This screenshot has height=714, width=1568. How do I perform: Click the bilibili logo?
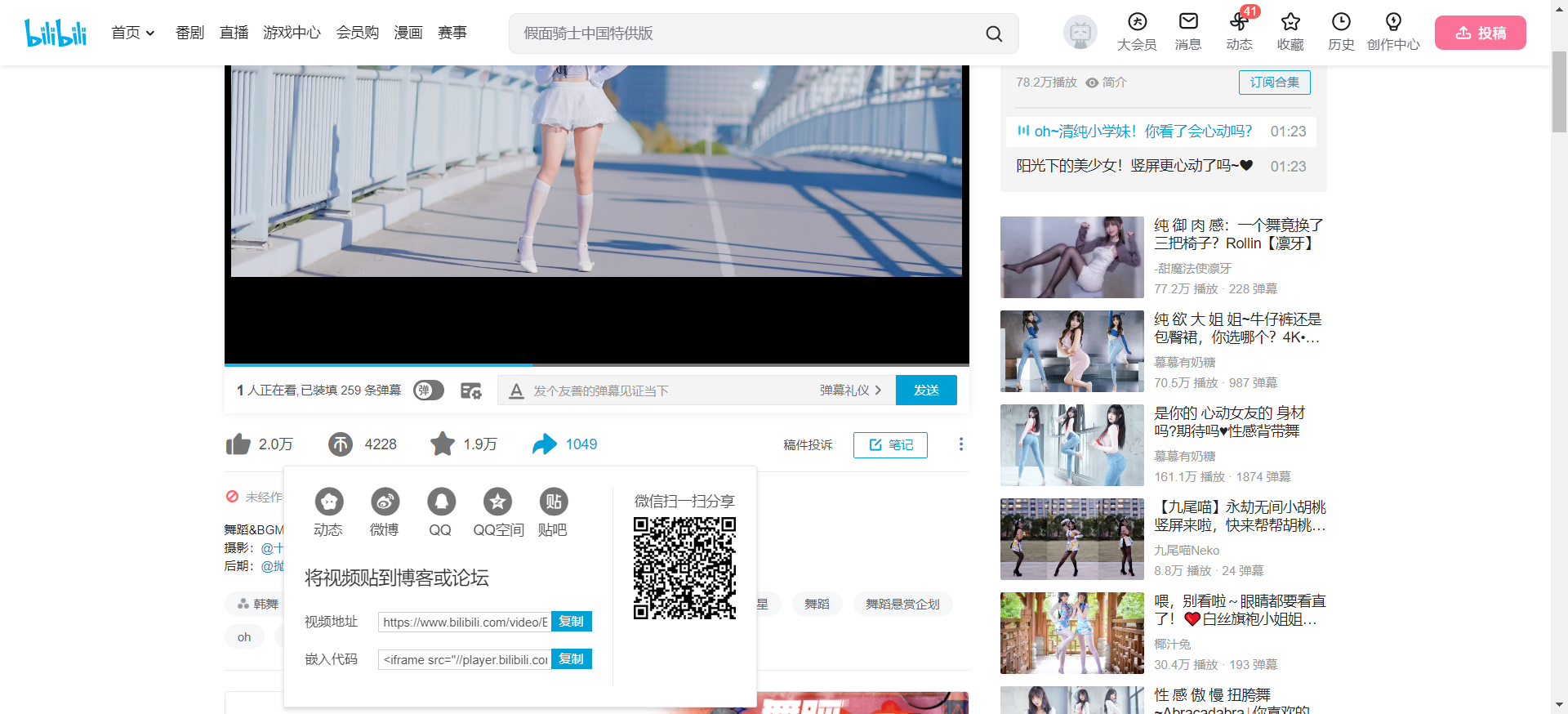(56, 33)
